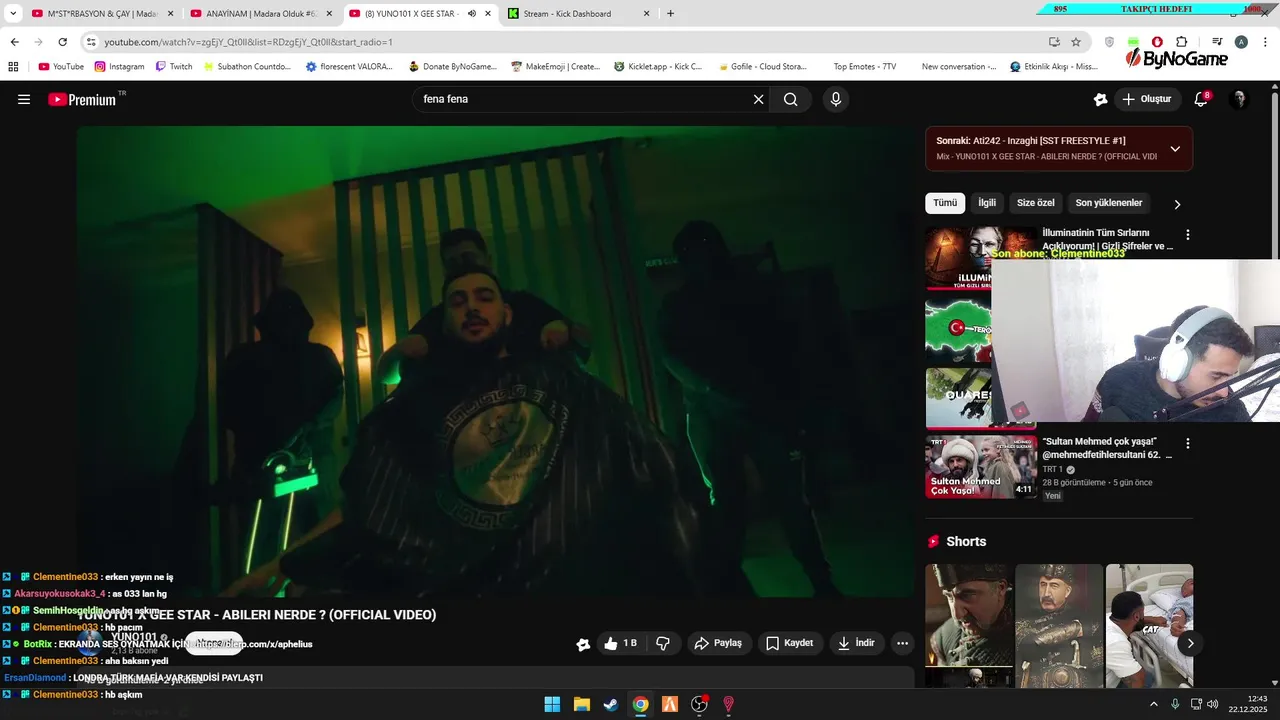This screenshot has height=720, width=1280.
Task: Open the YouTube hamburger guide menu
Action: (x=24, y=99)
